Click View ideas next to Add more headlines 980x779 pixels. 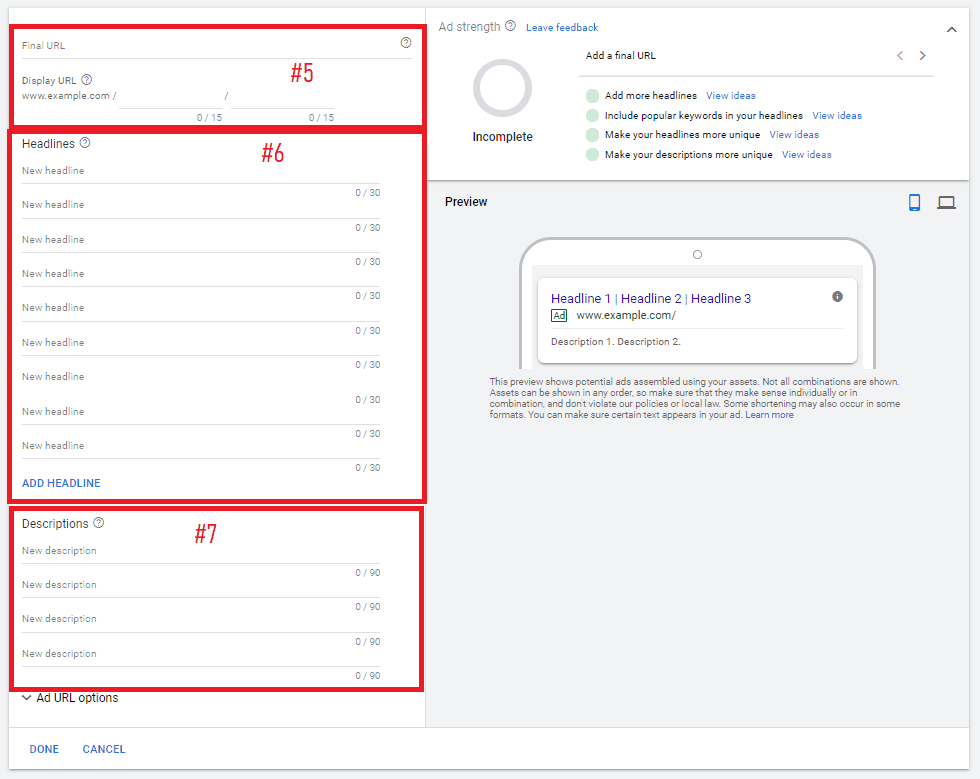click(731, 95)
